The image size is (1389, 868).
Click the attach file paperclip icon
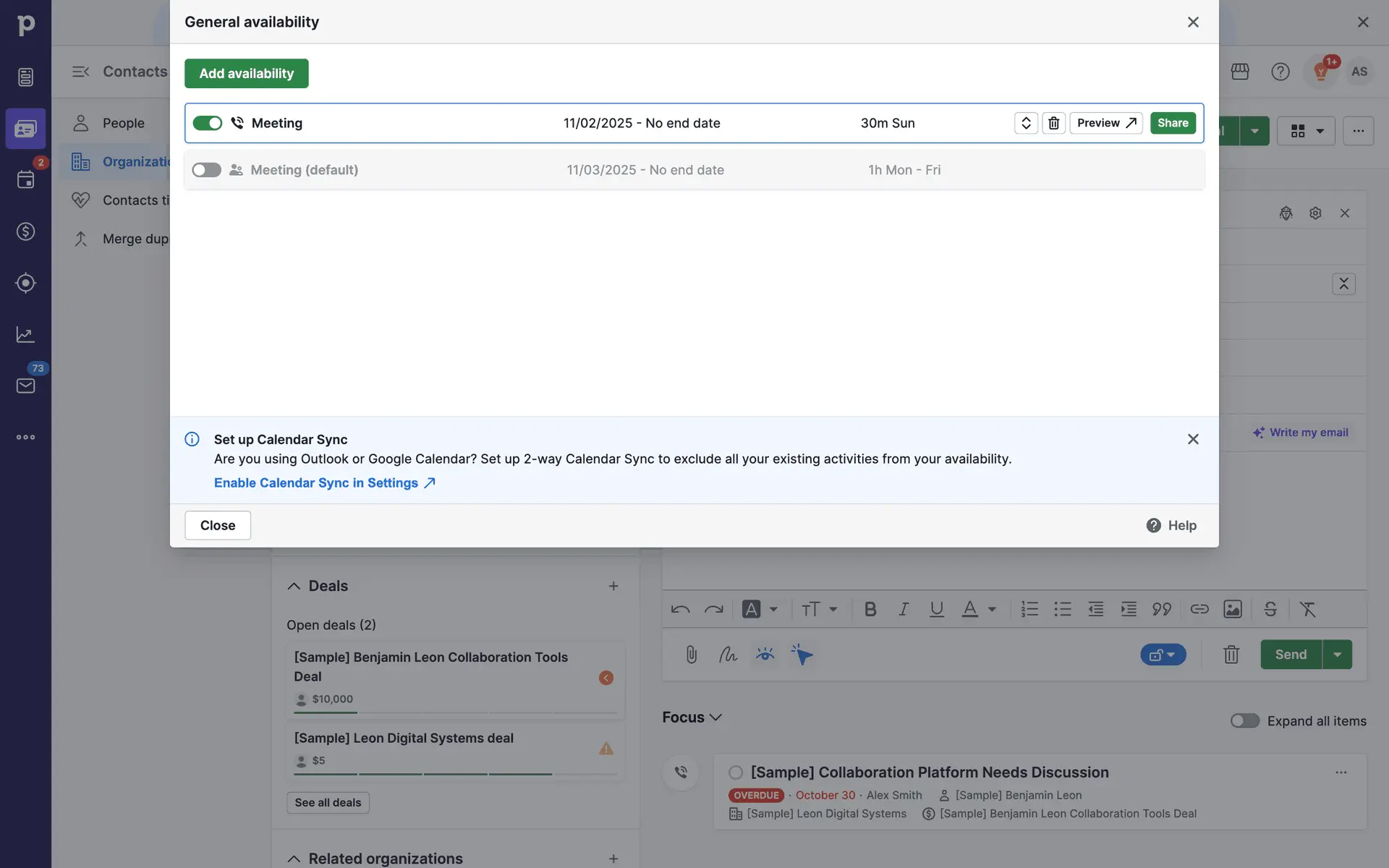[x=691, y=655]
